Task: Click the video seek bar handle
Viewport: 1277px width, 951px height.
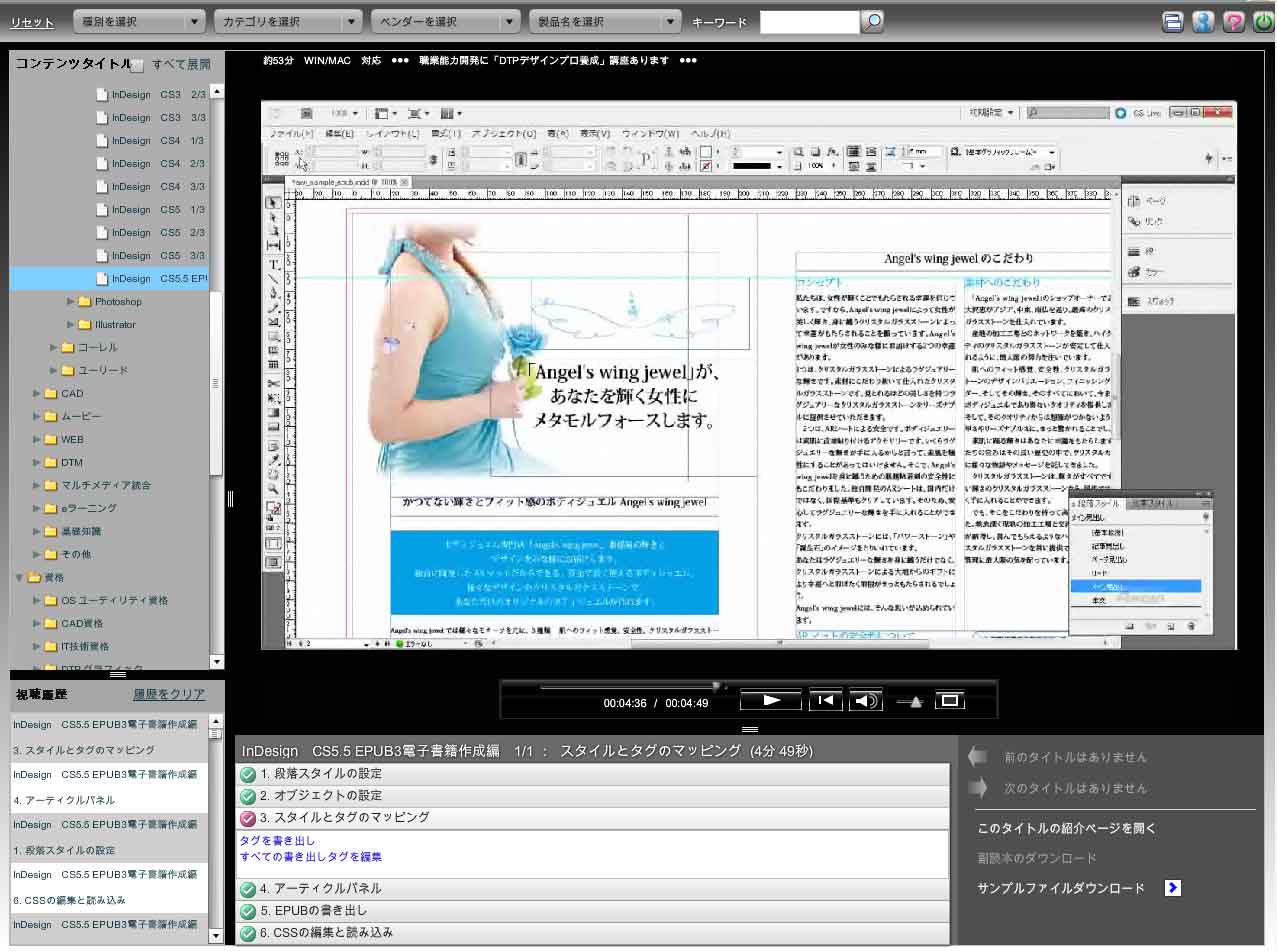Action: tap(716, 686)
